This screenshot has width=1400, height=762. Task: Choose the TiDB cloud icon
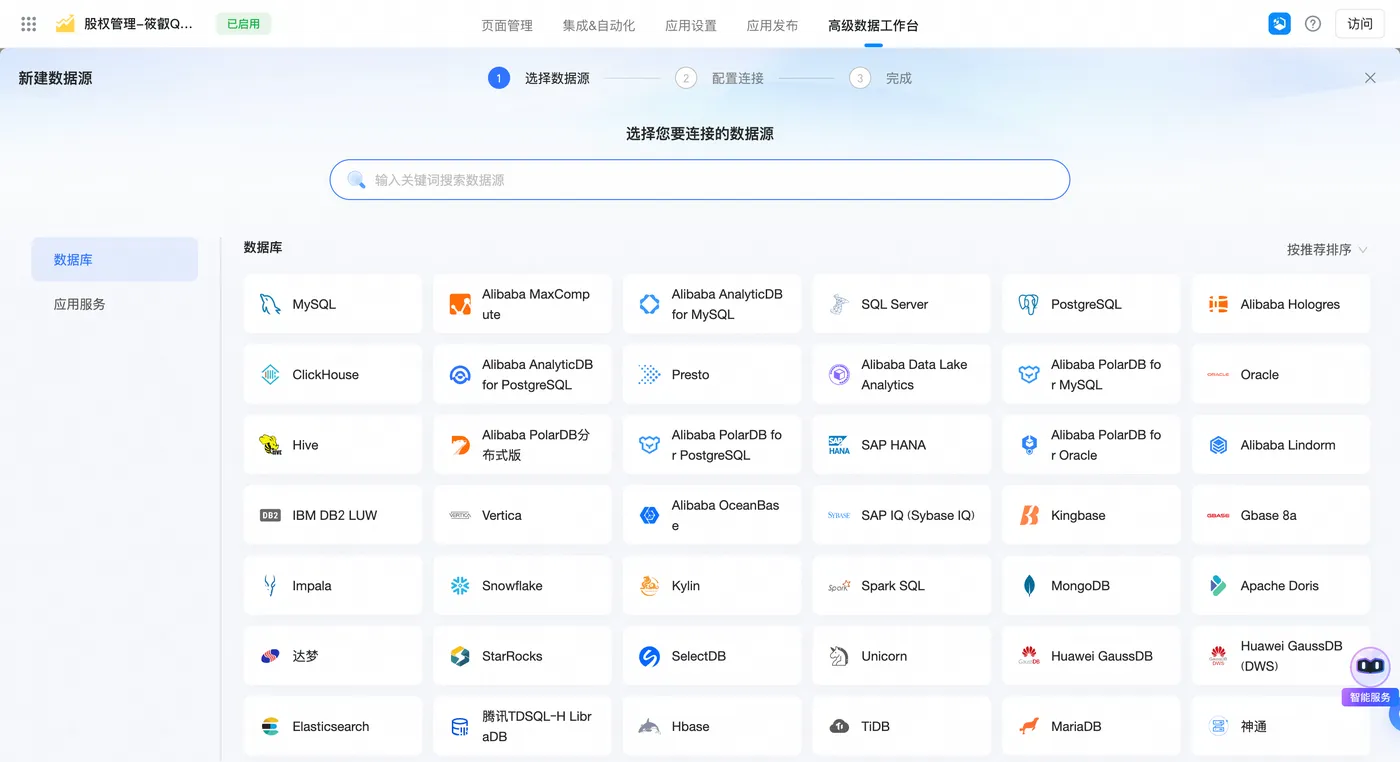point(839,726)
